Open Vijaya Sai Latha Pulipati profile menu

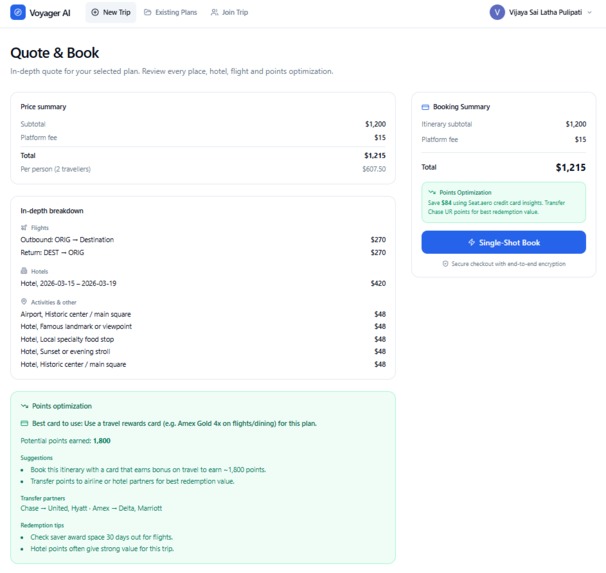(x=541, y=12)
